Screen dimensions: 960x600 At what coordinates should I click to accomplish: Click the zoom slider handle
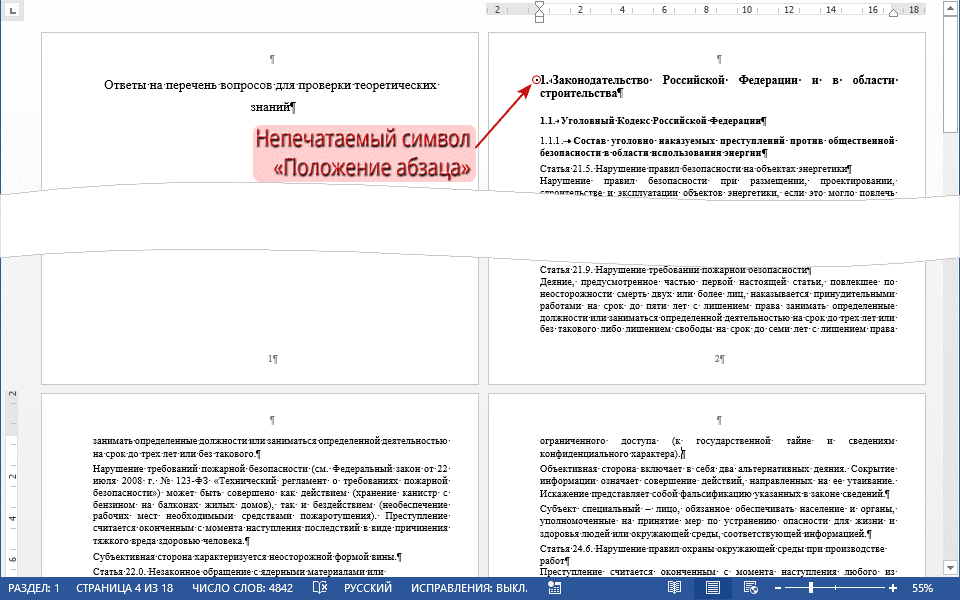pos(810,589)
